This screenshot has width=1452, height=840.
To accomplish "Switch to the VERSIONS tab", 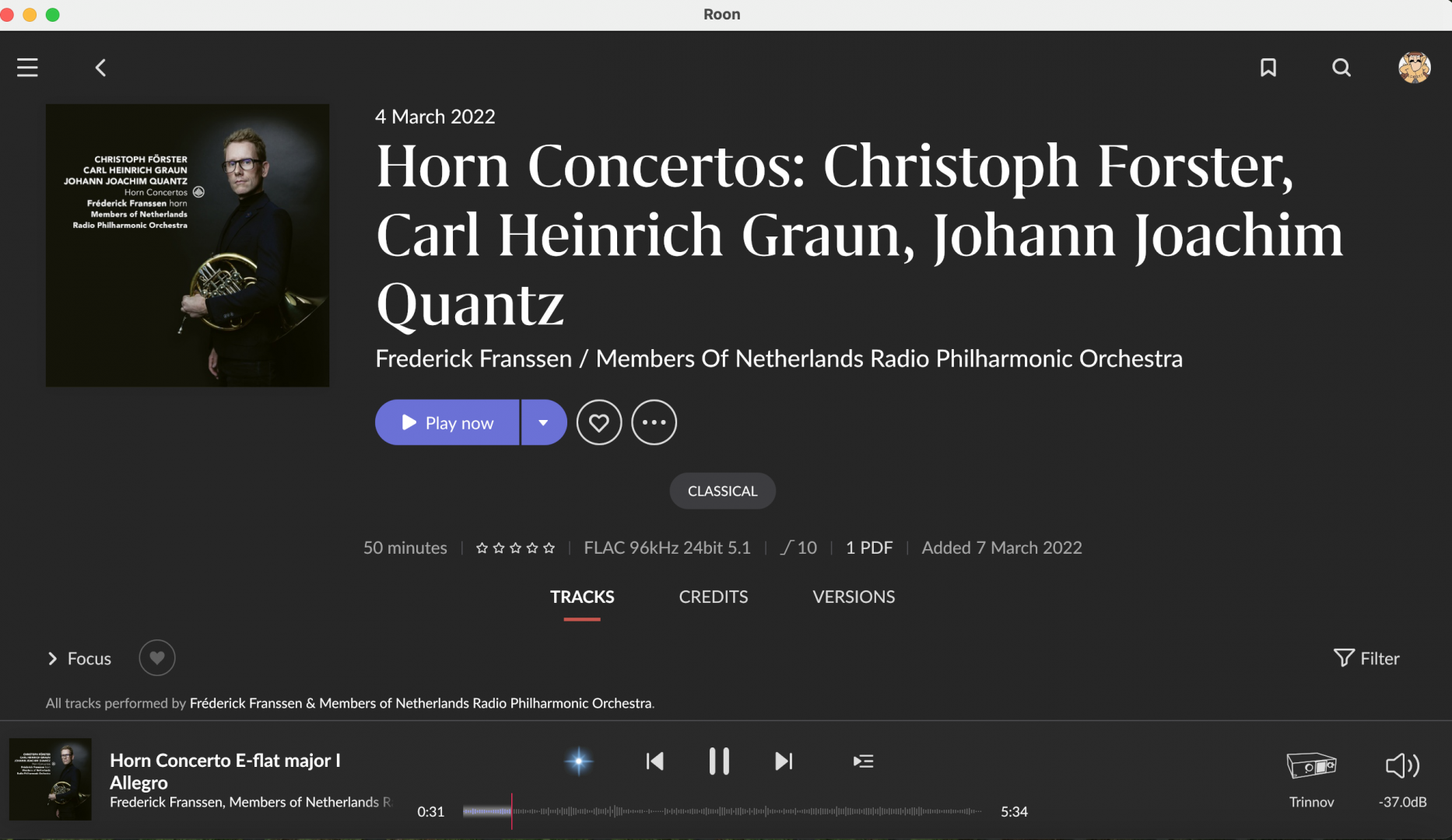I will (854, 597).
